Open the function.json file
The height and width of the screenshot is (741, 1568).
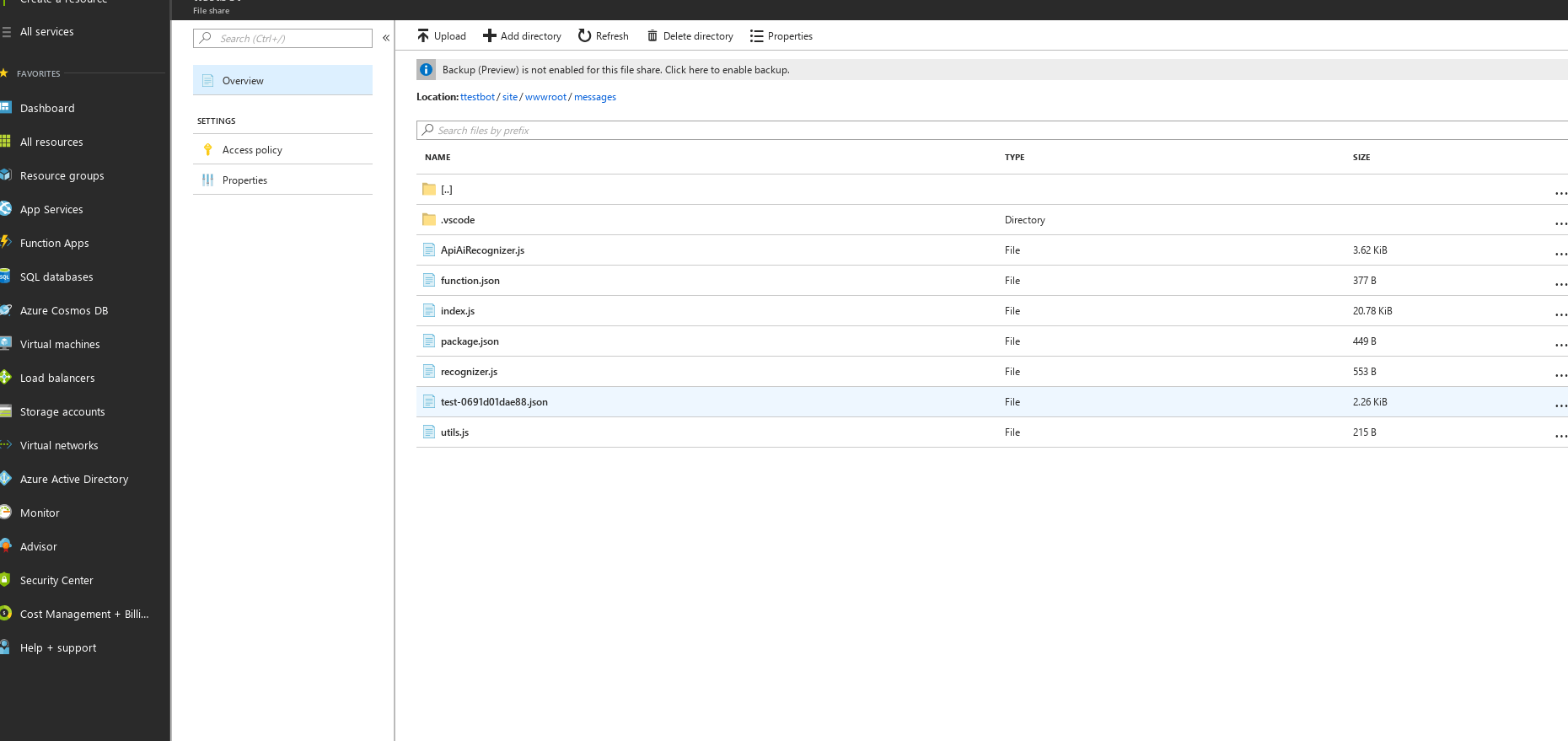[470, 281]
